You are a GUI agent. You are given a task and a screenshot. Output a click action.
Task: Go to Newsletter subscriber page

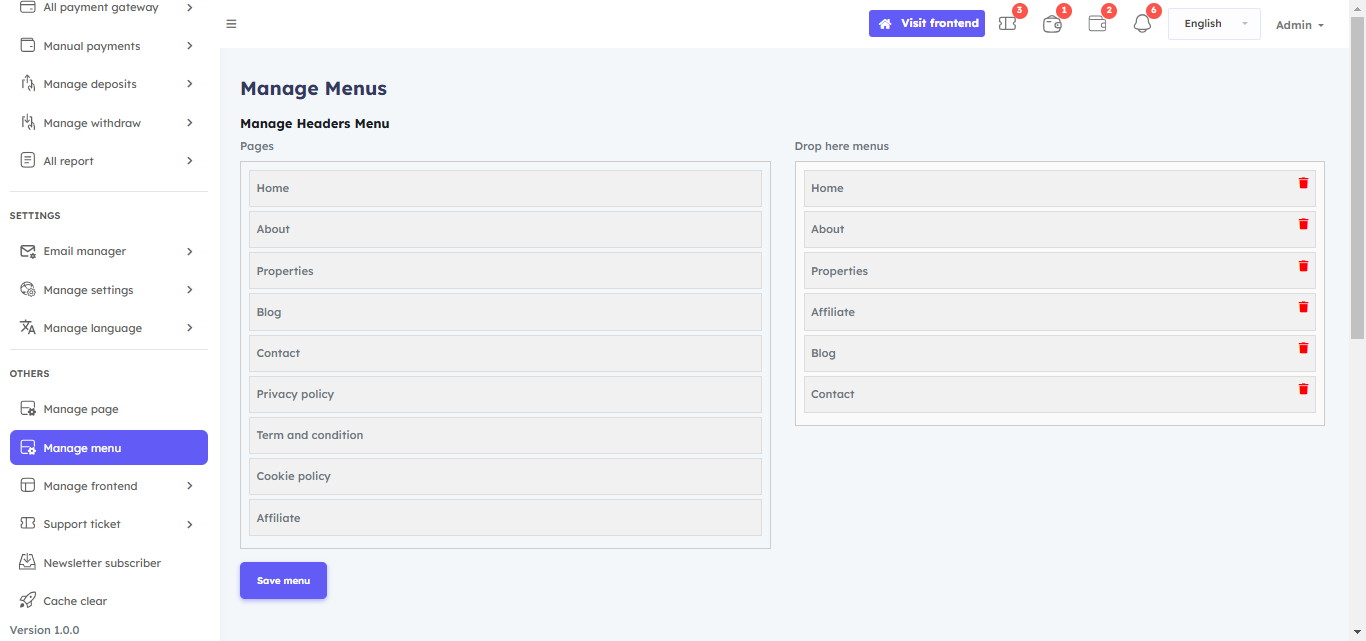click(x=101, y=563)
